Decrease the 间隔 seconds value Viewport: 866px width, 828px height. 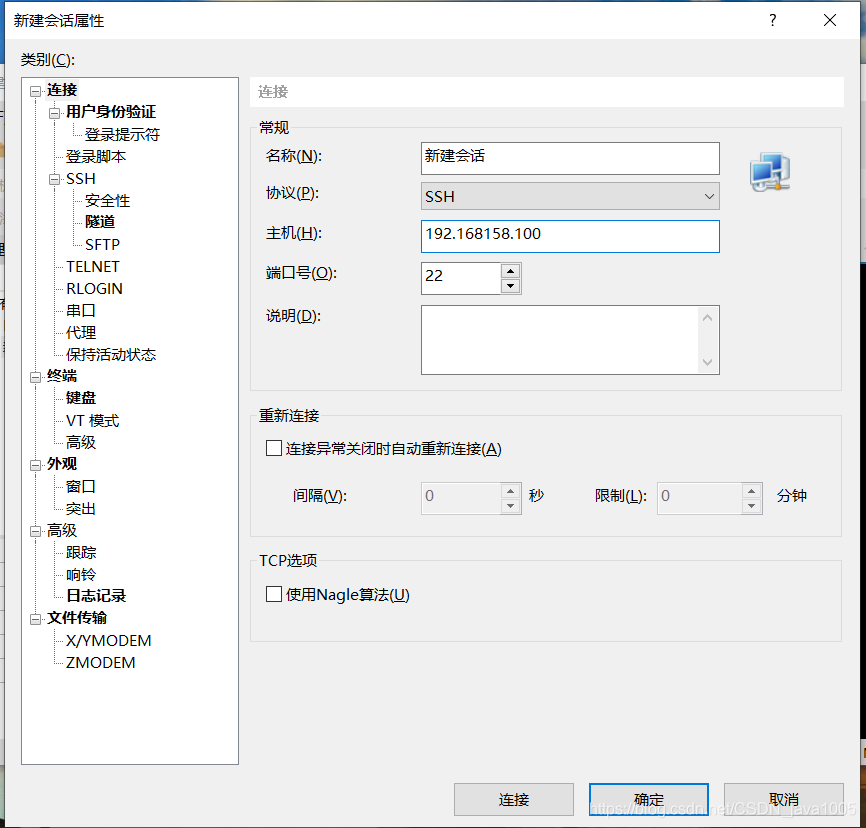(511, 505)
